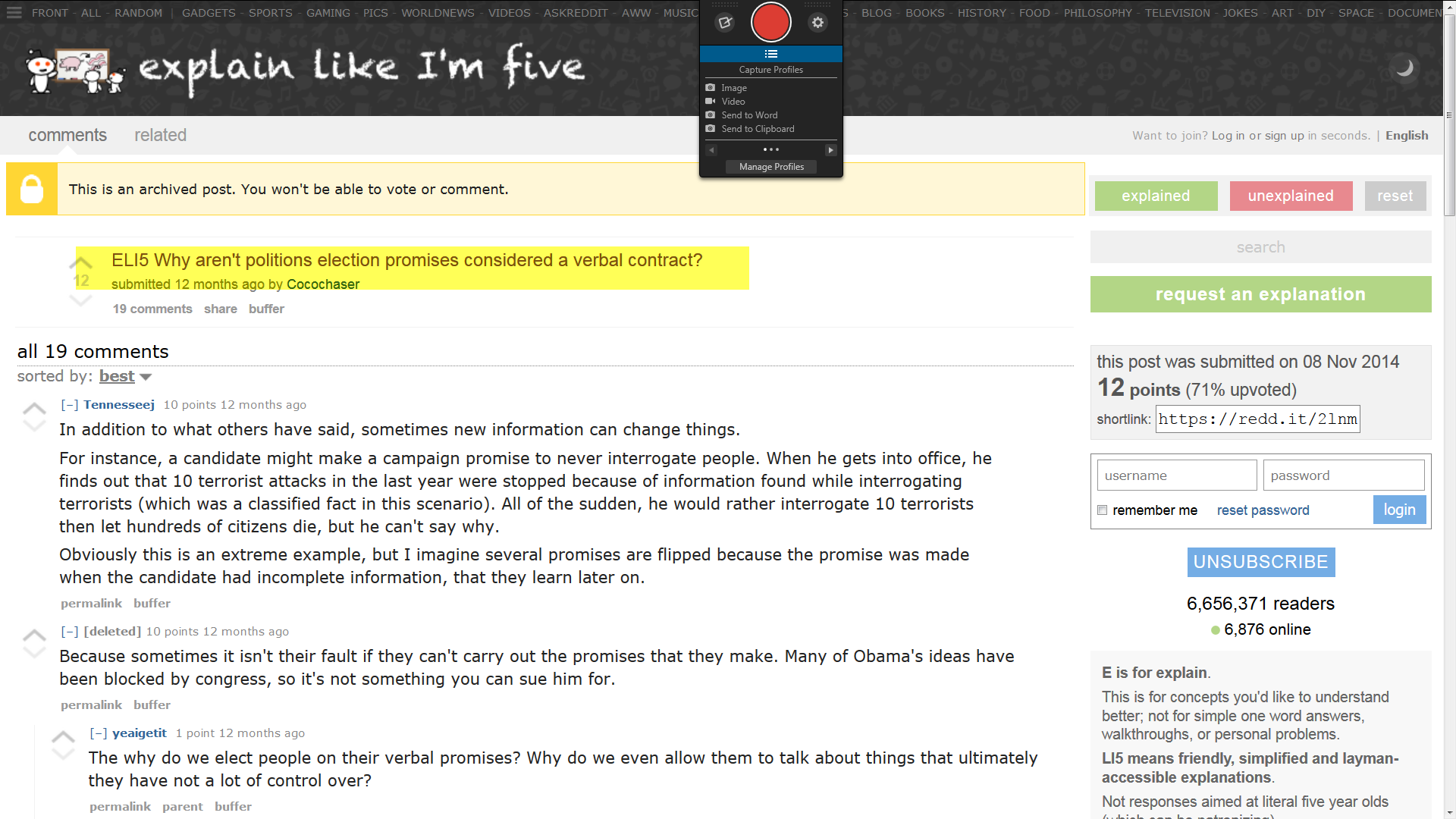
Task: Filter by unexplained posts
Action: (1290, 196)
